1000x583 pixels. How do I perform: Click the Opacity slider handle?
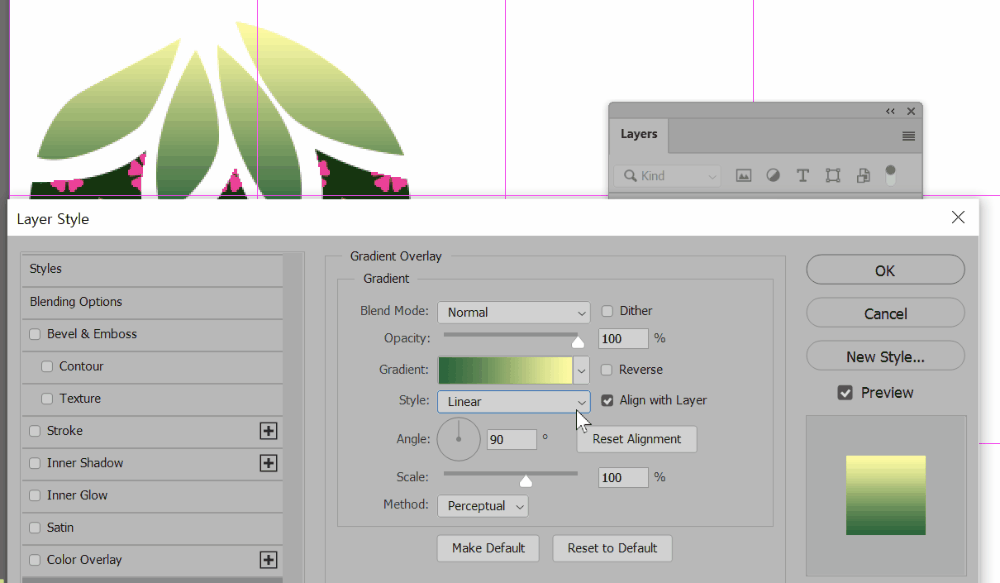pos(578,343)
